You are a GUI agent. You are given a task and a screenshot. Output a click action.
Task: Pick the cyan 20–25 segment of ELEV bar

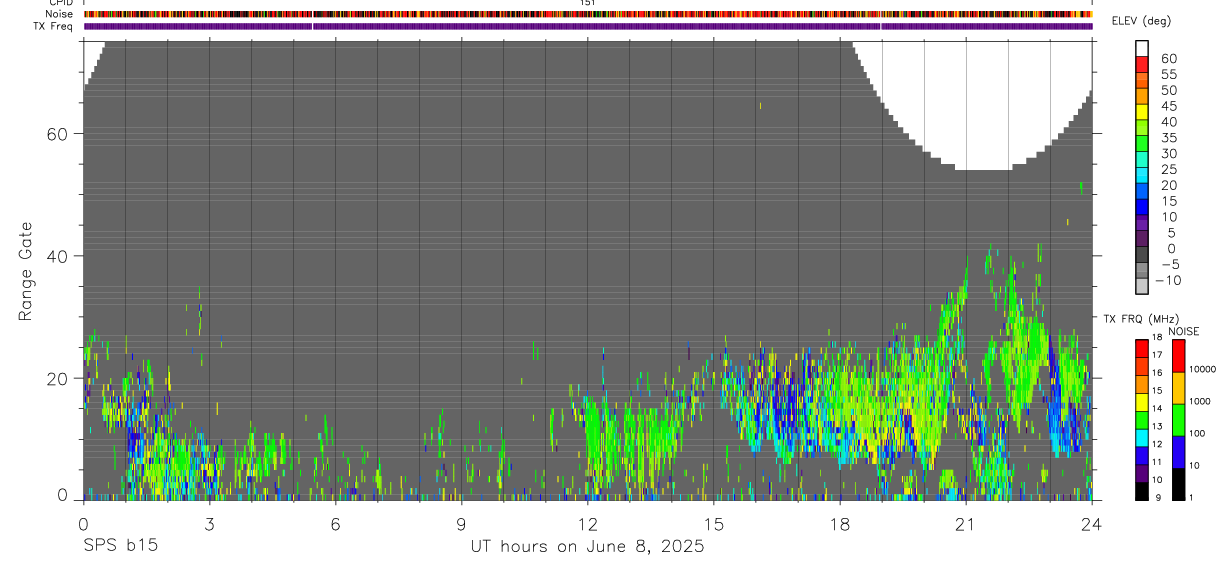tap(1142, 177)
